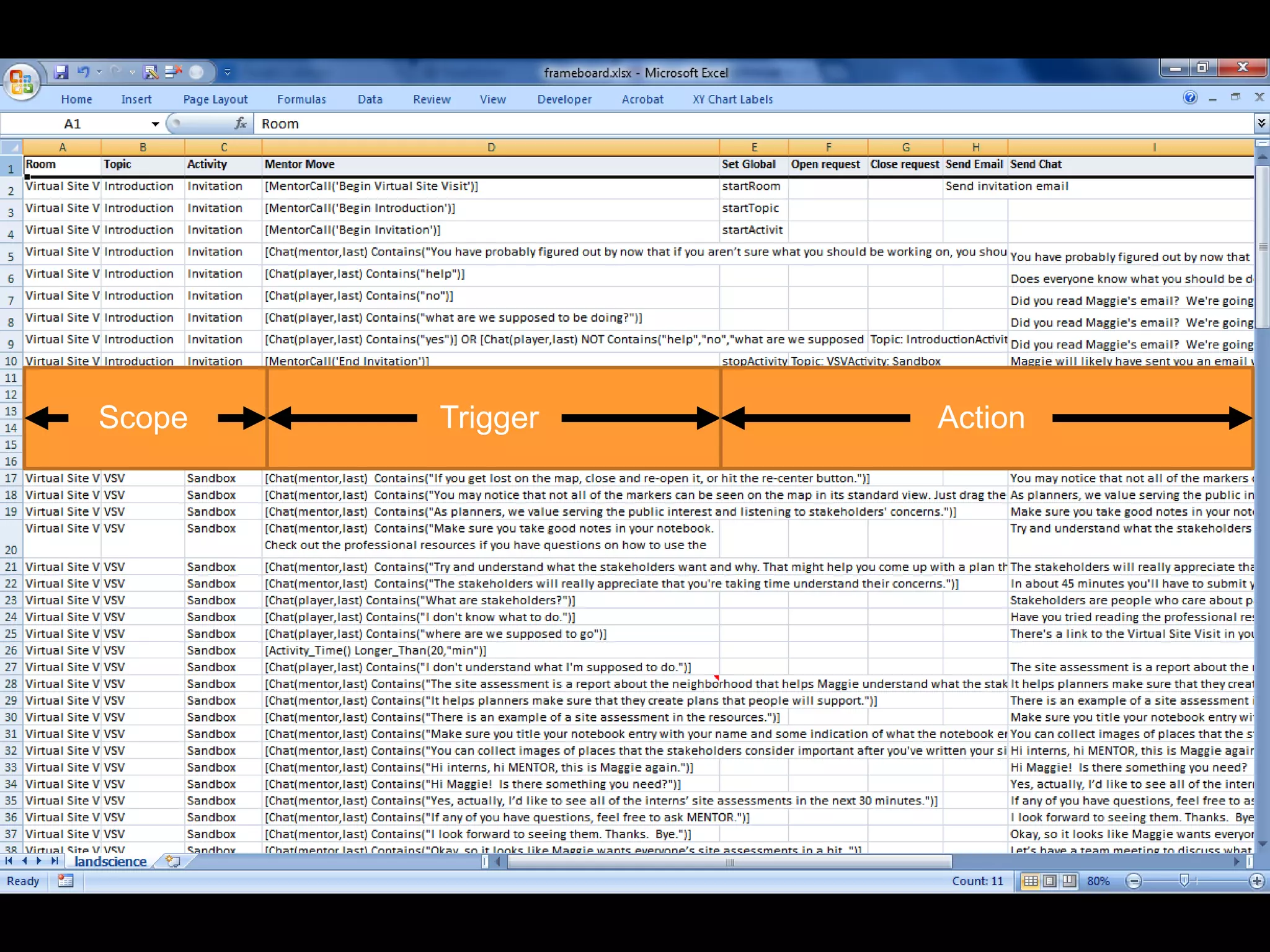This screenshot has height=952, width=1270.
Task: Click the Insert Worksheet tab icon
Action: pos(172,862)
